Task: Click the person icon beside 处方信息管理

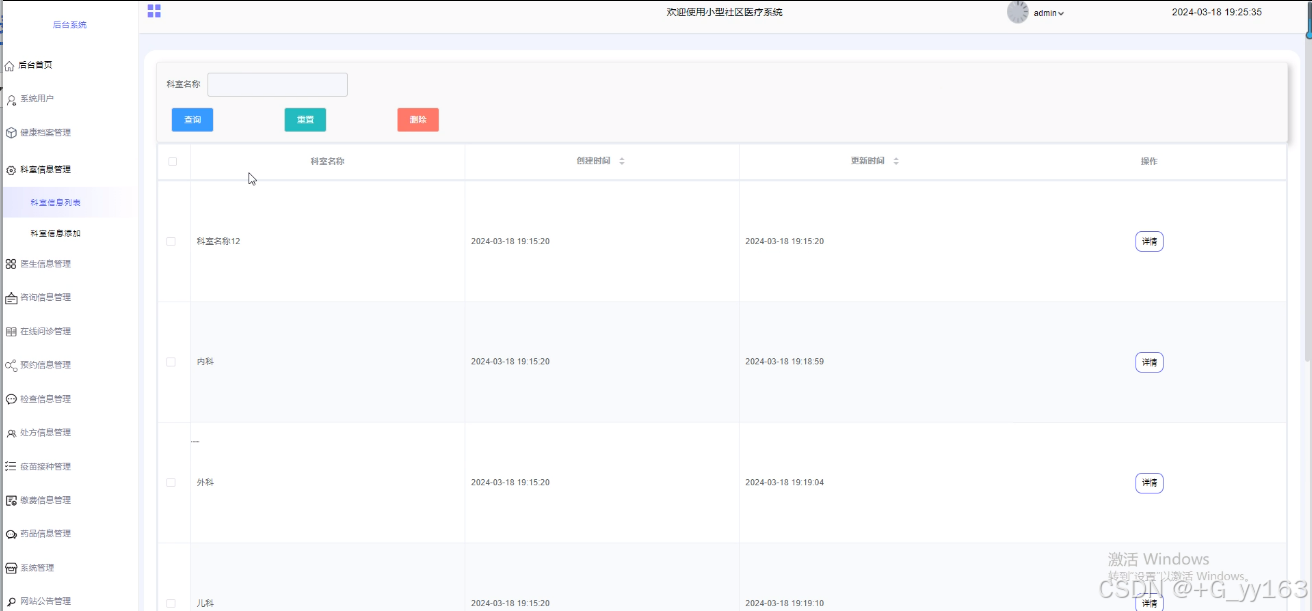Action: [11, 433]
